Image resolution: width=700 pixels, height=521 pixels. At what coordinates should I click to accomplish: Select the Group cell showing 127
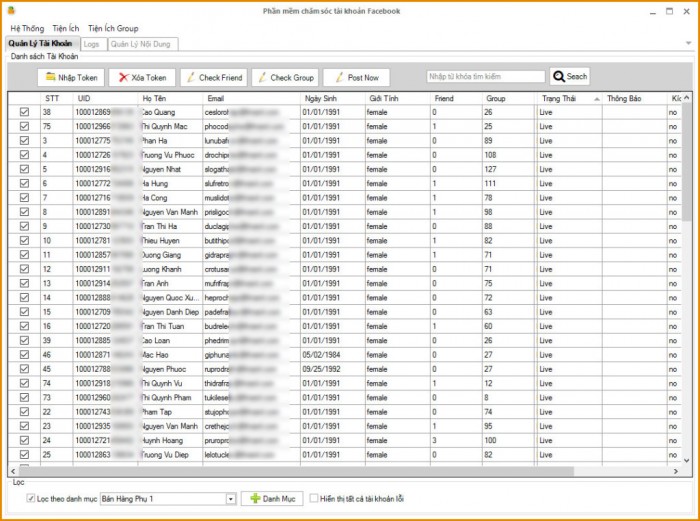tap(509, 169)
